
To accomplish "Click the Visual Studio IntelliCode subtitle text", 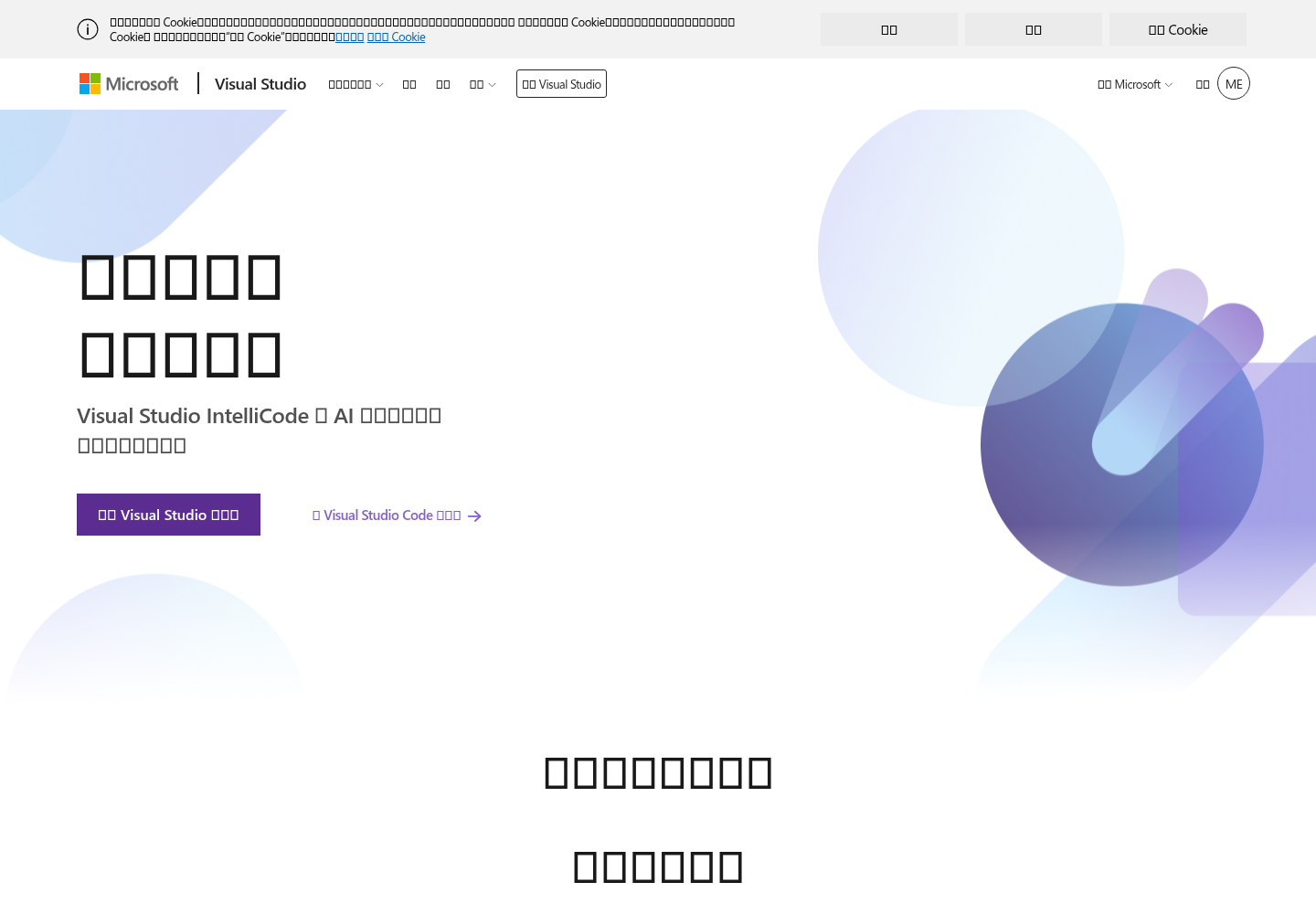I will click(260, 430).
